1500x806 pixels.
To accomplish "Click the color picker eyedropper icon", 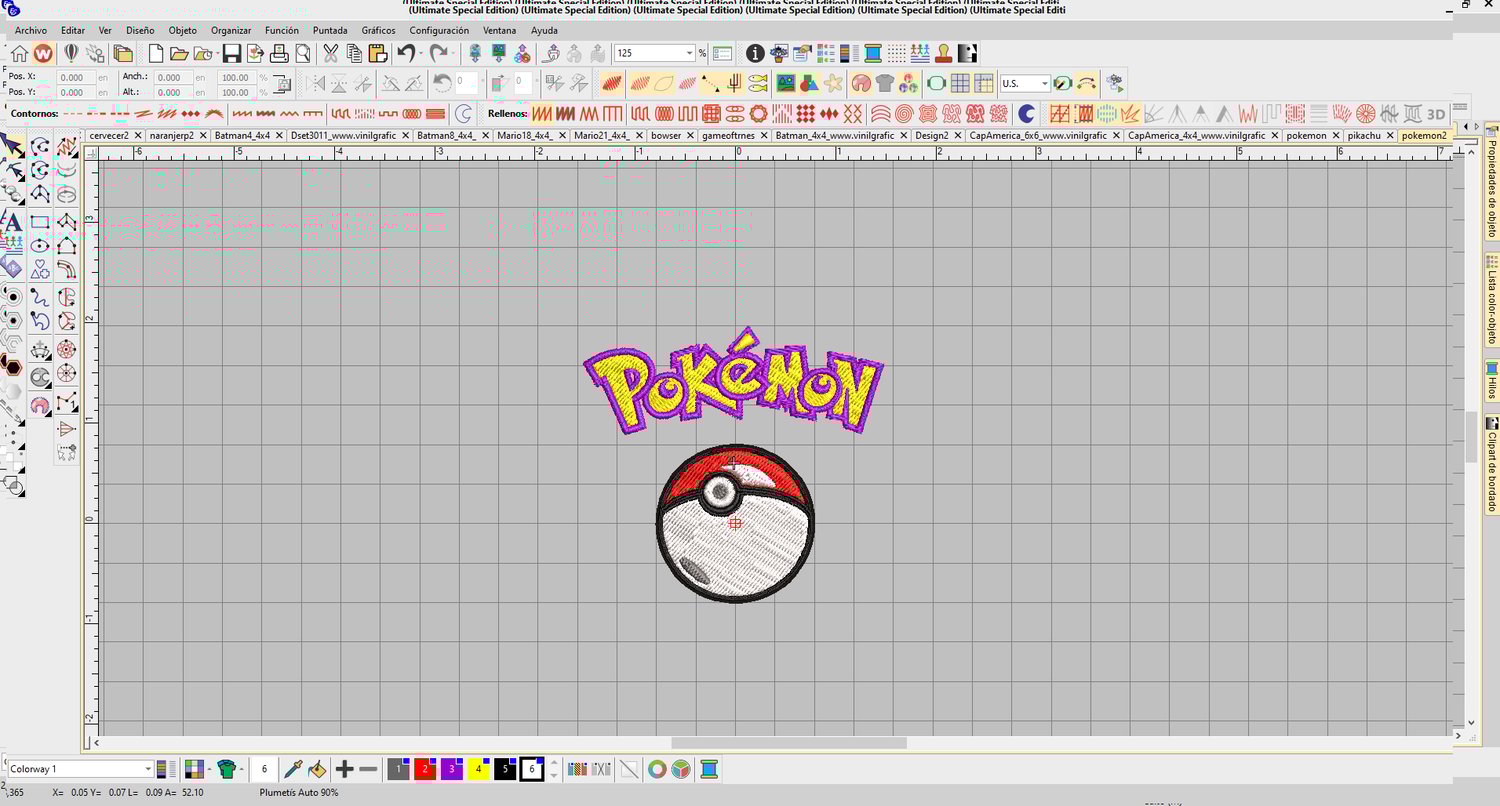I will (x=293, y=769).
